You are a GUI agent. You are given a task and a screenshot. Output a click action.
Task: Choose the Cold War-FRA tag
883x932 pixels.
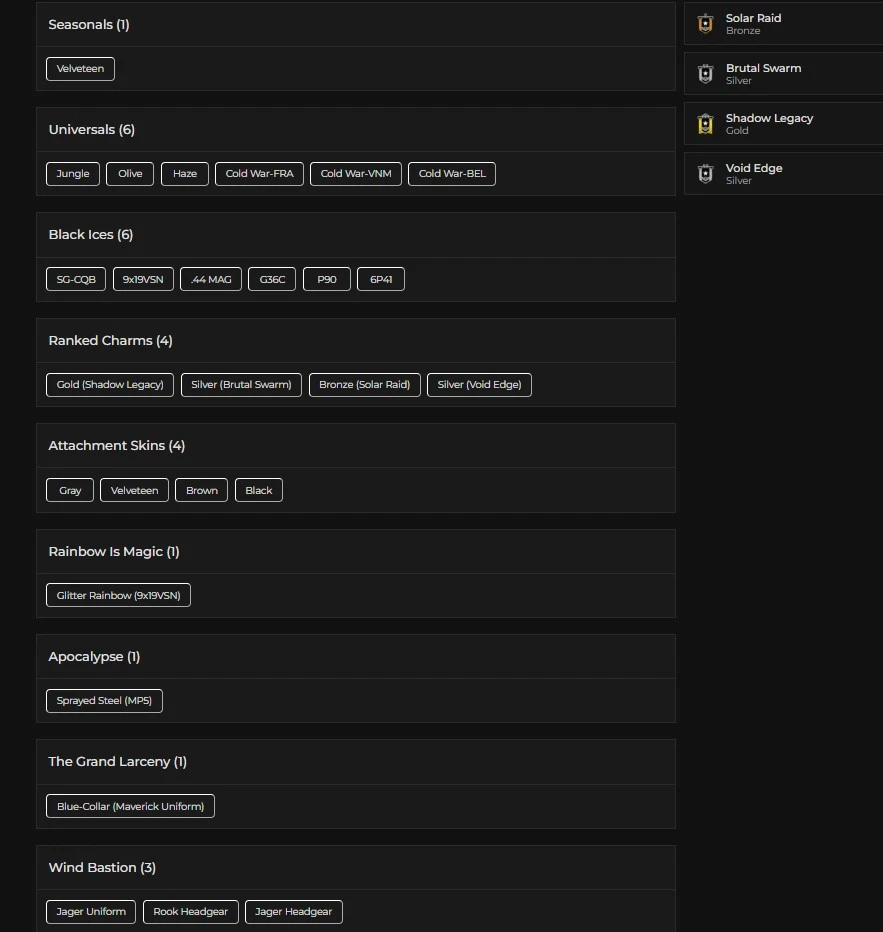pos(259,174)
